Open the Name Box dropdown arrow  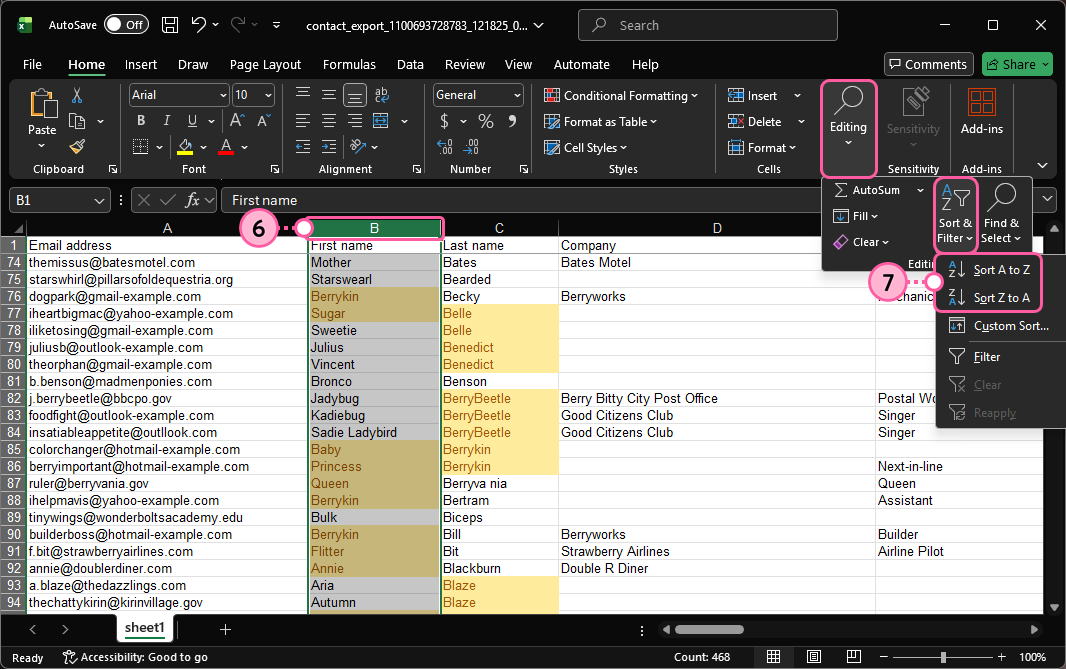[99, 201]
